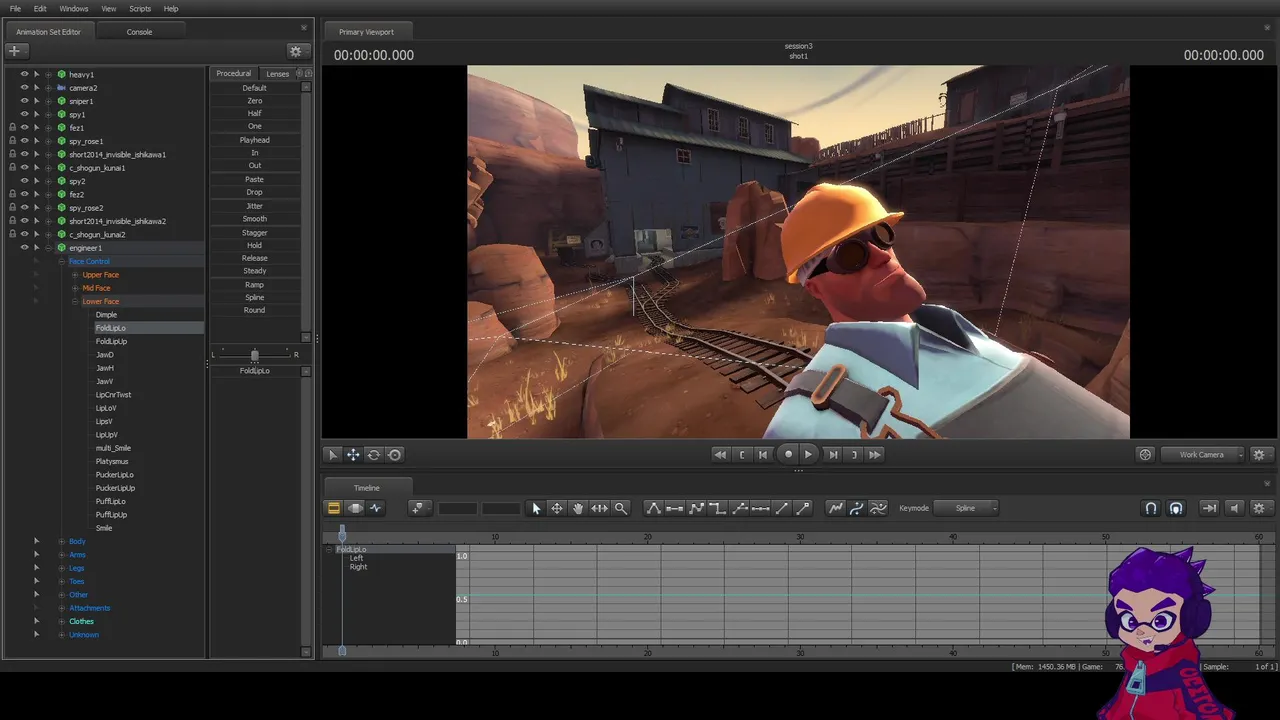1280x720 pixels.
Task: Activate the viewport screen manipulator tool
Action: pyautogui.click(x=395, y=454)
